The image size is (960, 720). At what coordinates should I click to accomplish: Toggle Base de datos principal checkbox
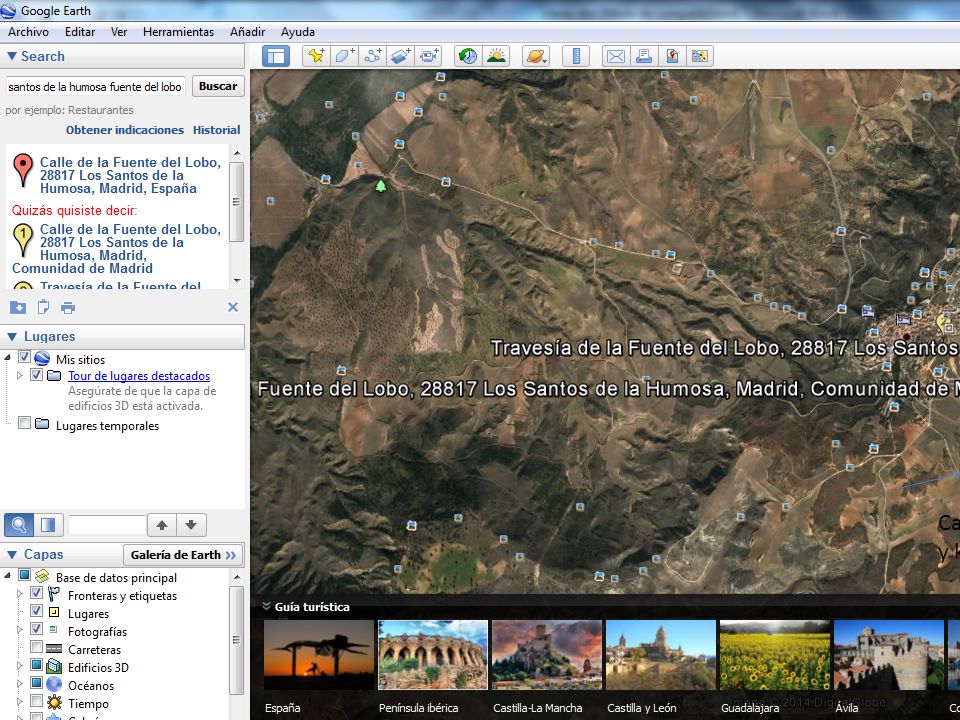[24, 575]
